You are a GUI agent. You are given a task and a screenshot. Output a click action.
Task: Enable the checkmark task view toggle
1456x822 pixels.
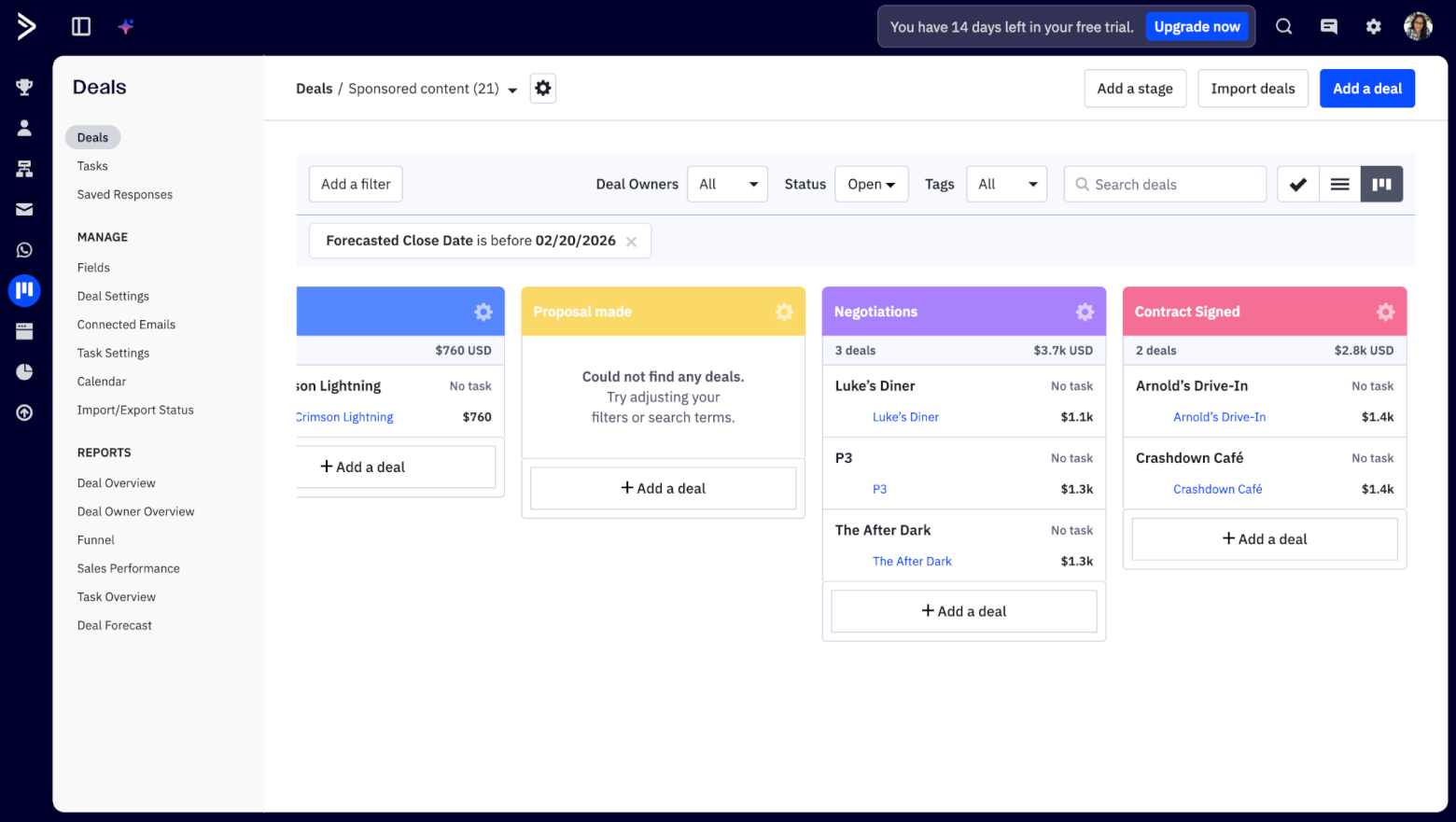1297,184
